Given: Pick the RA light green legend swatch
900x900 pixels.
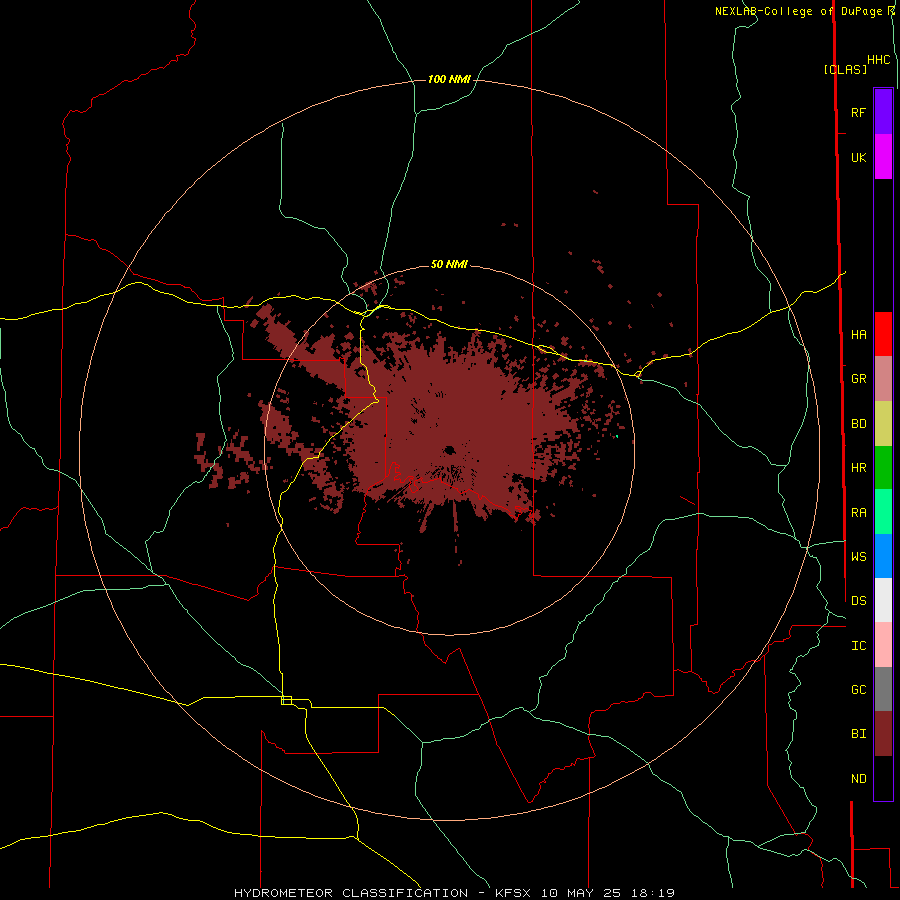Looking at the screenshot, I should click(883, 512).
